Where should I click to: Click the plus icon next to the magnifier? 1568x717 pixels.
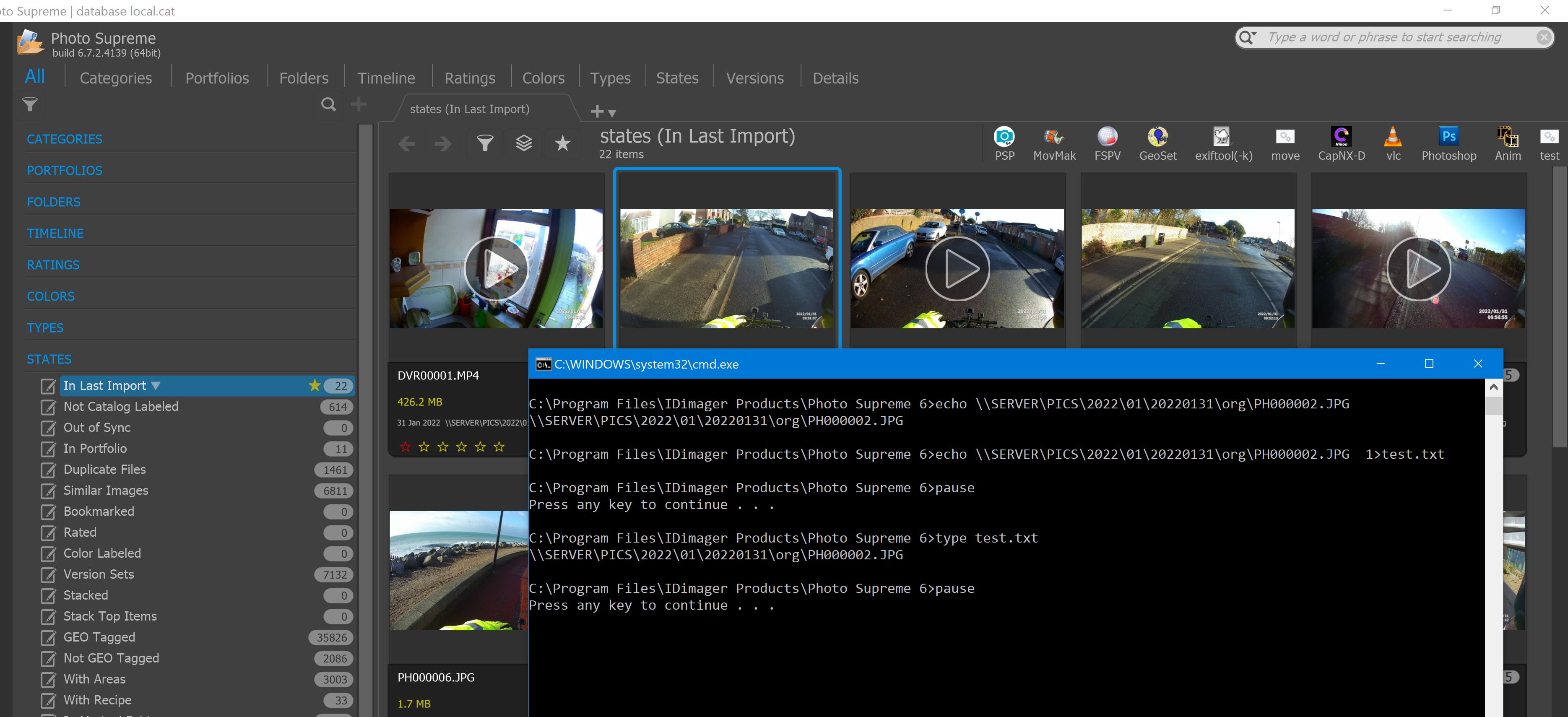[x=359, y=104]
